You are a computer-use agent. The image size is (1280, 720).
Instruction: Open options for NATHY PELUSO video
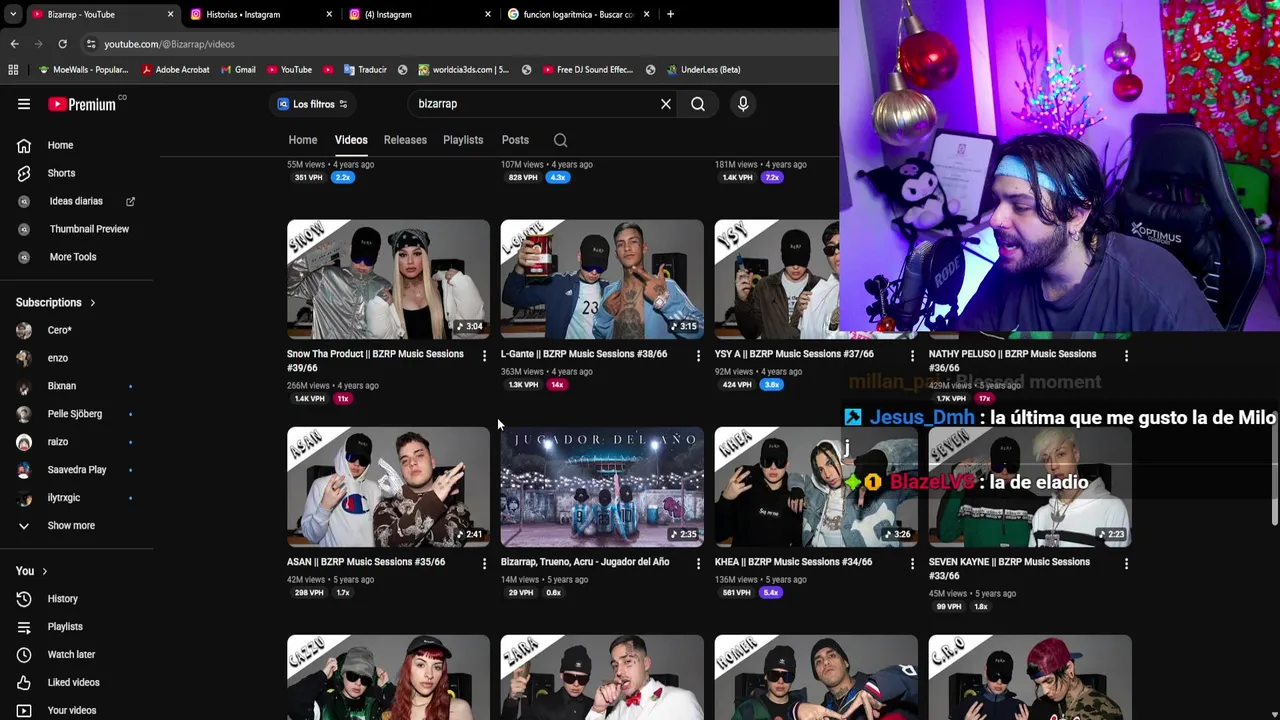pos(1126,355)
